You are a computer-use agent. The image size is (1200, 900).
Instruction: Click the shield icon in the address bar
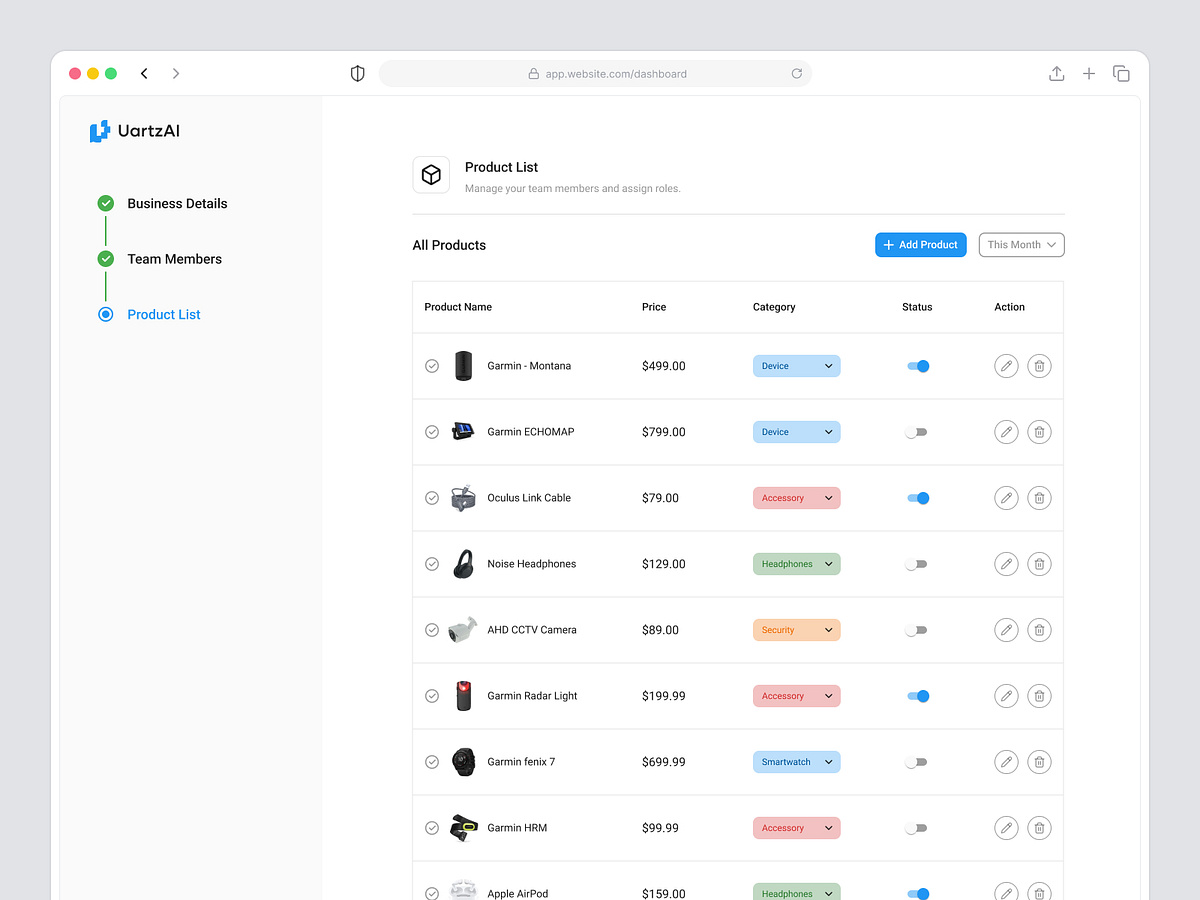tap(357, 73)
